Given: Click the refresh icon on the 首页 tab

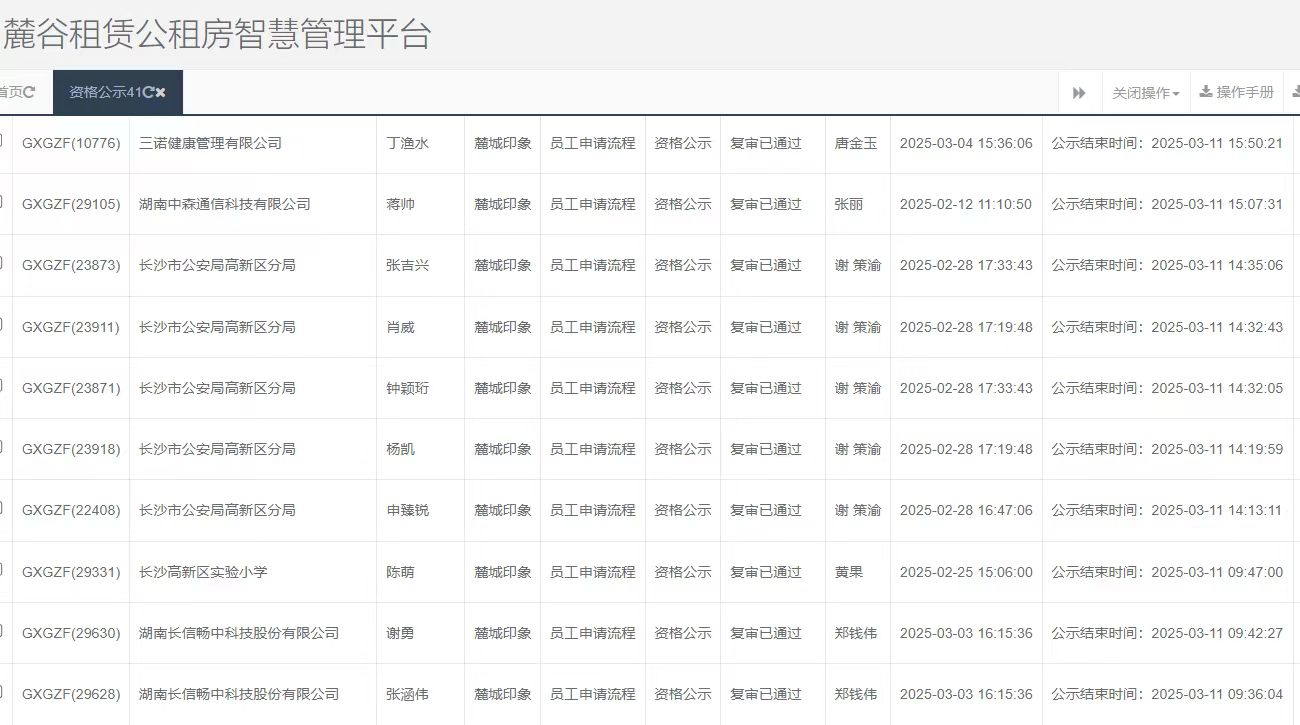Looking at the screenshot, I should pyautogui.click(x=29, y=91).
